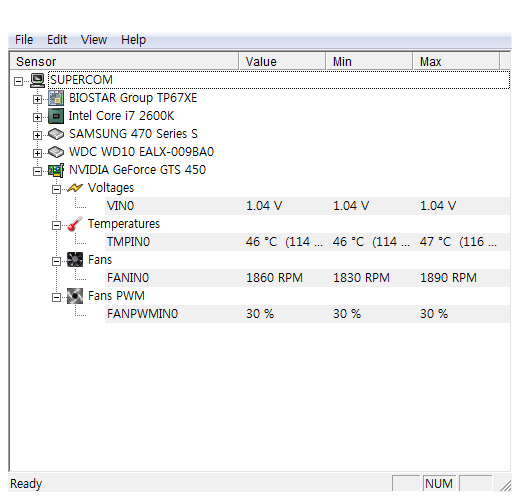The image size is (520, 500).
Task: Collapse the SUPERCOM root node
Action: [x=19, y=81]
